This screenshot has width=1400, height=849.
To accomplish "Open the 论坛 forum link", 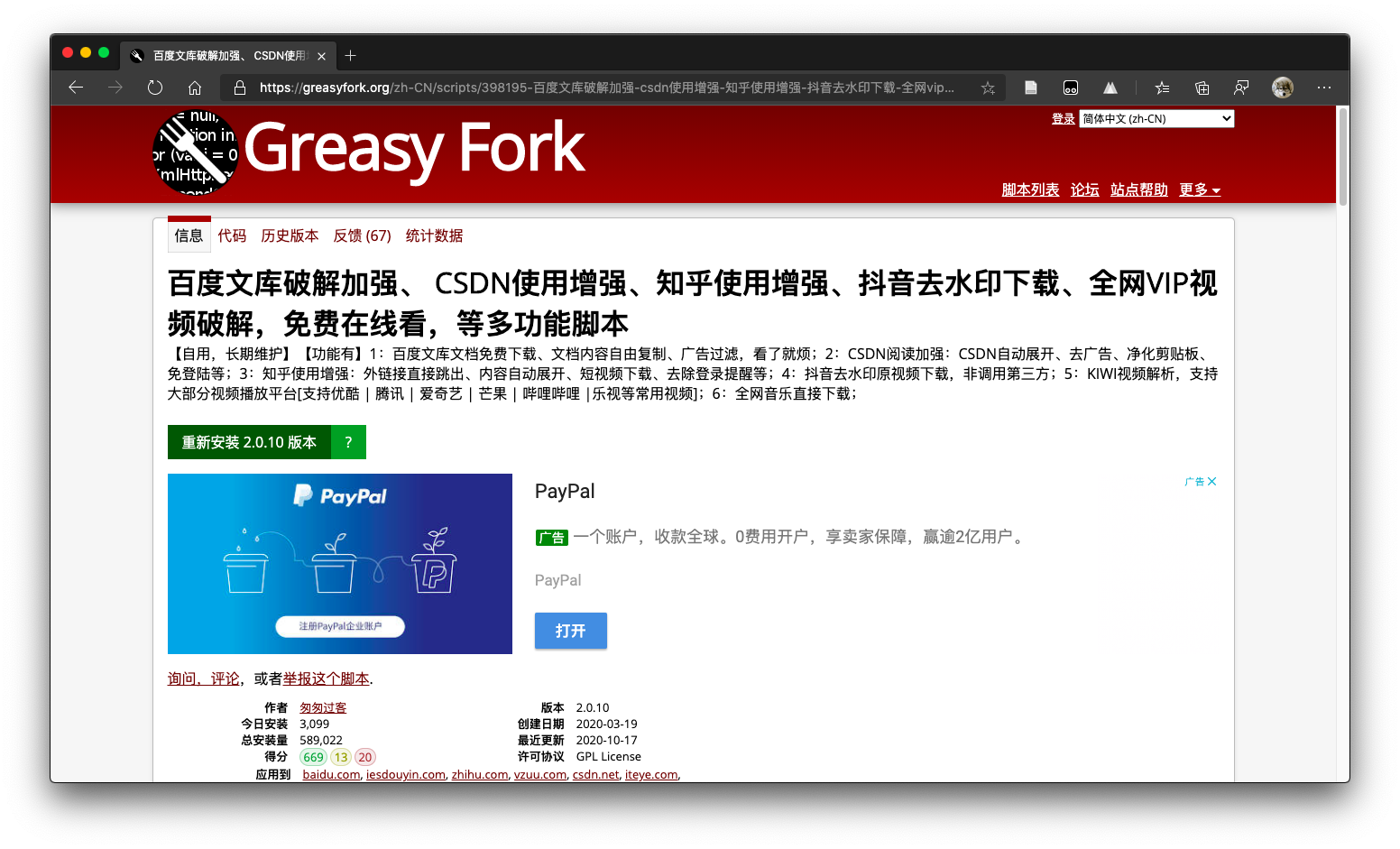I will click(x=1084, y=189).
